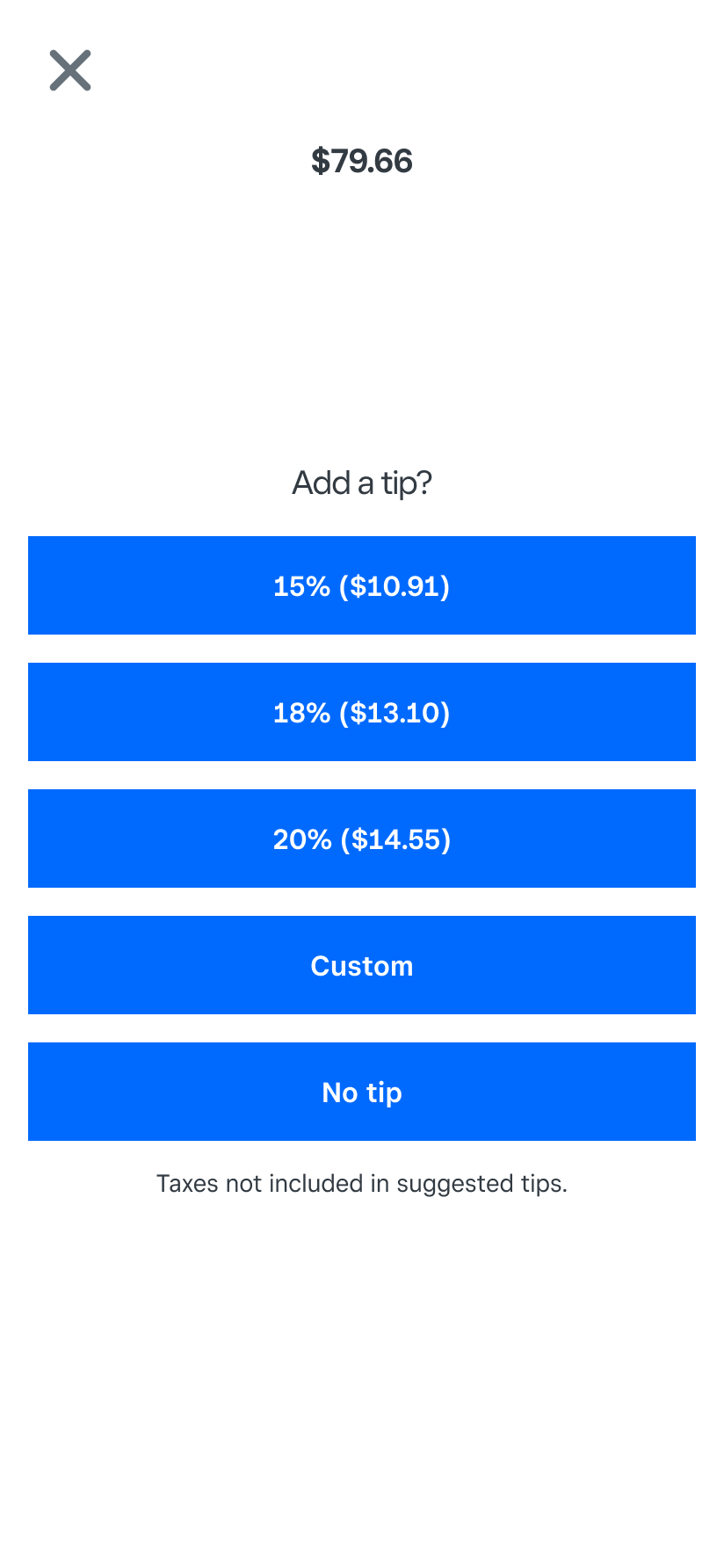Click the $79.66 total amount
This screenshot has height=1568, width=724.
361,161
